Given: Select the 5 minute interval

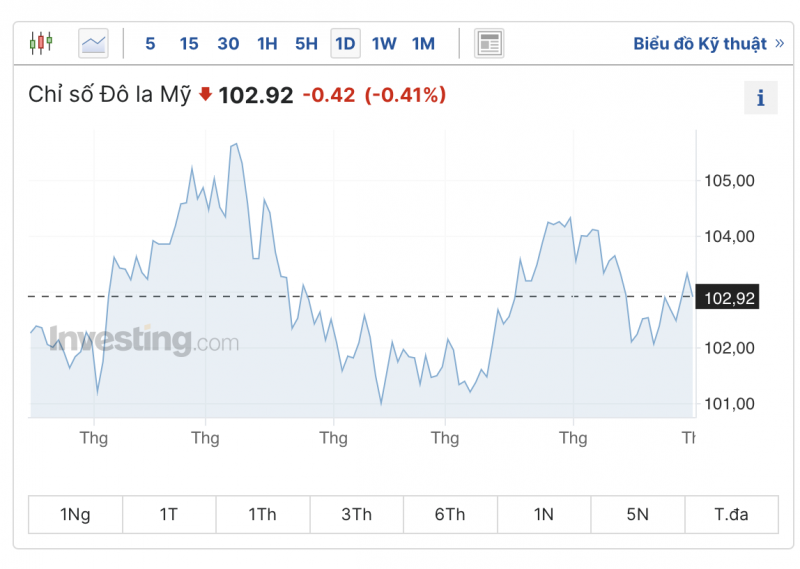Looking at the screenshot, I should (x=150, y=43).
